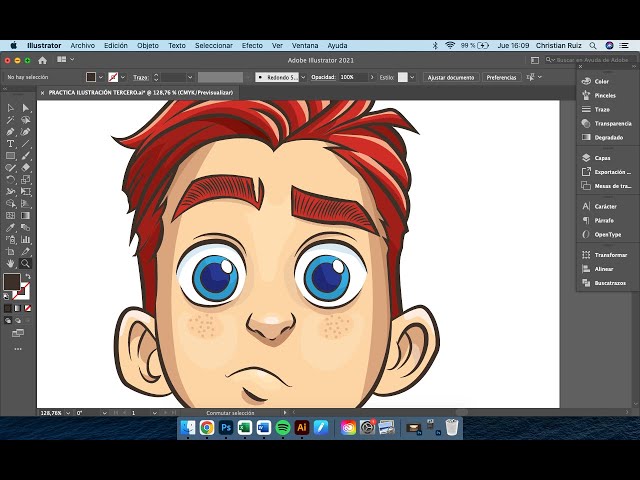Open the artboard number dropdown
This screenshot has width=640, height=480.
point(155,413)
